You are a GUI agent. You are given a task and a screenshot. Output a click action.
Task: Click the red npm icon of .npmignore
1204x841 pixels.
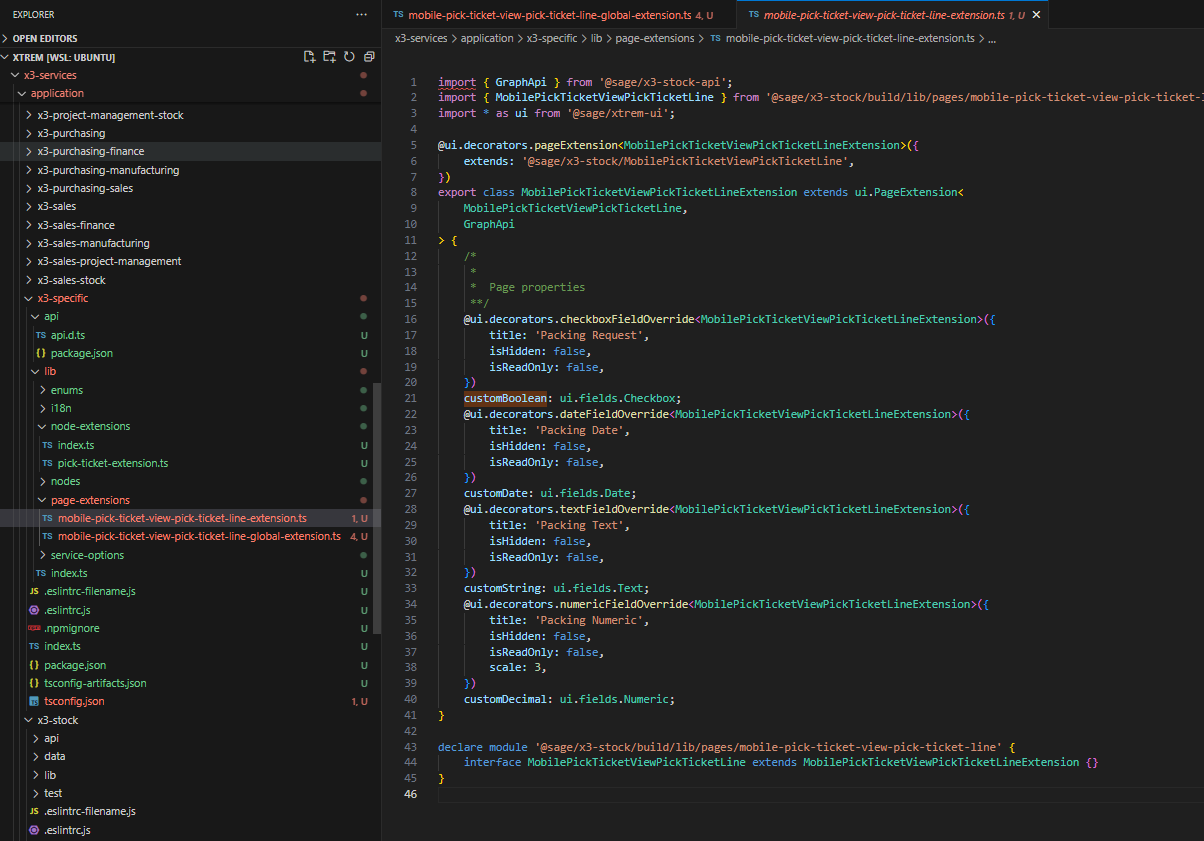point(34,628)
